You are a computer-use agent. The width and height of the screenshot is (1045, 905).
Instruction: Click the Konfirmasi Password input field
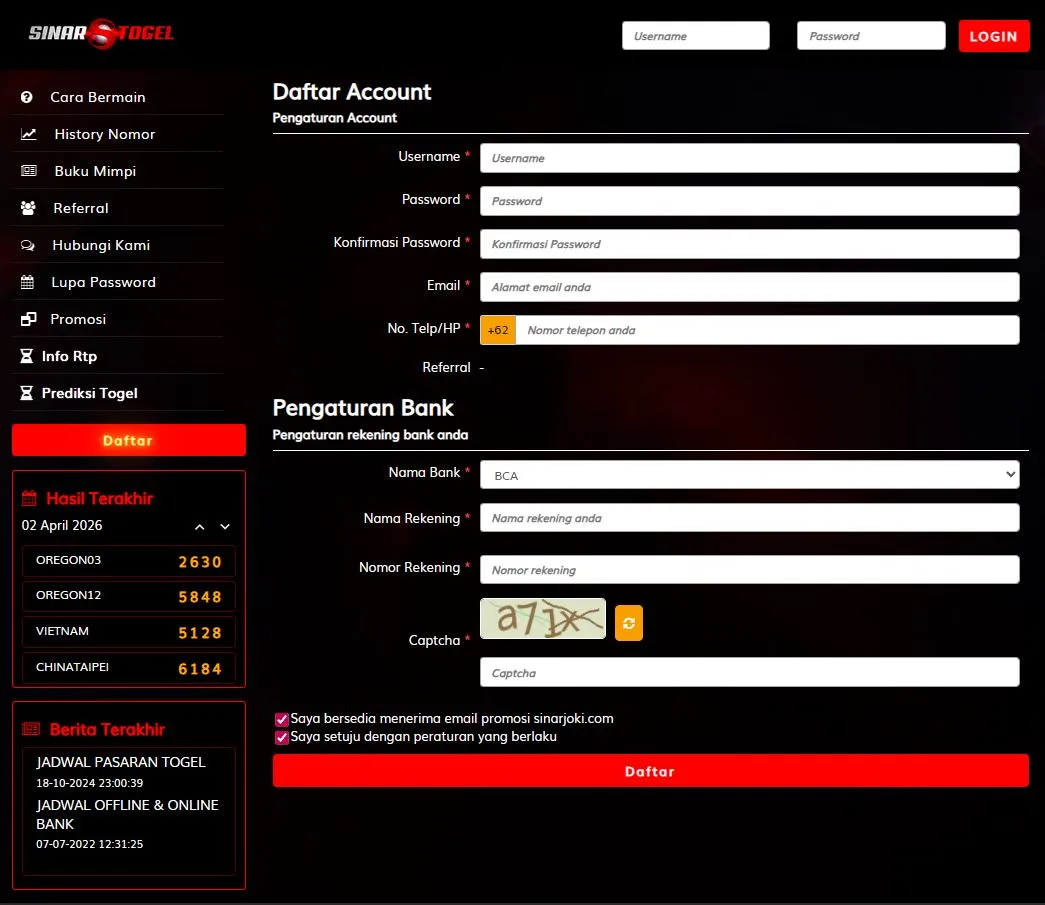point(750,243)
